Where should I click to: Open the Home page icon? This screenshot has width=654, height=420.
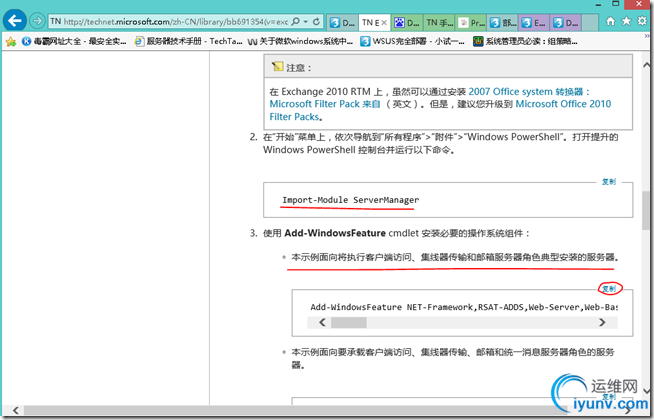[610, 21]
